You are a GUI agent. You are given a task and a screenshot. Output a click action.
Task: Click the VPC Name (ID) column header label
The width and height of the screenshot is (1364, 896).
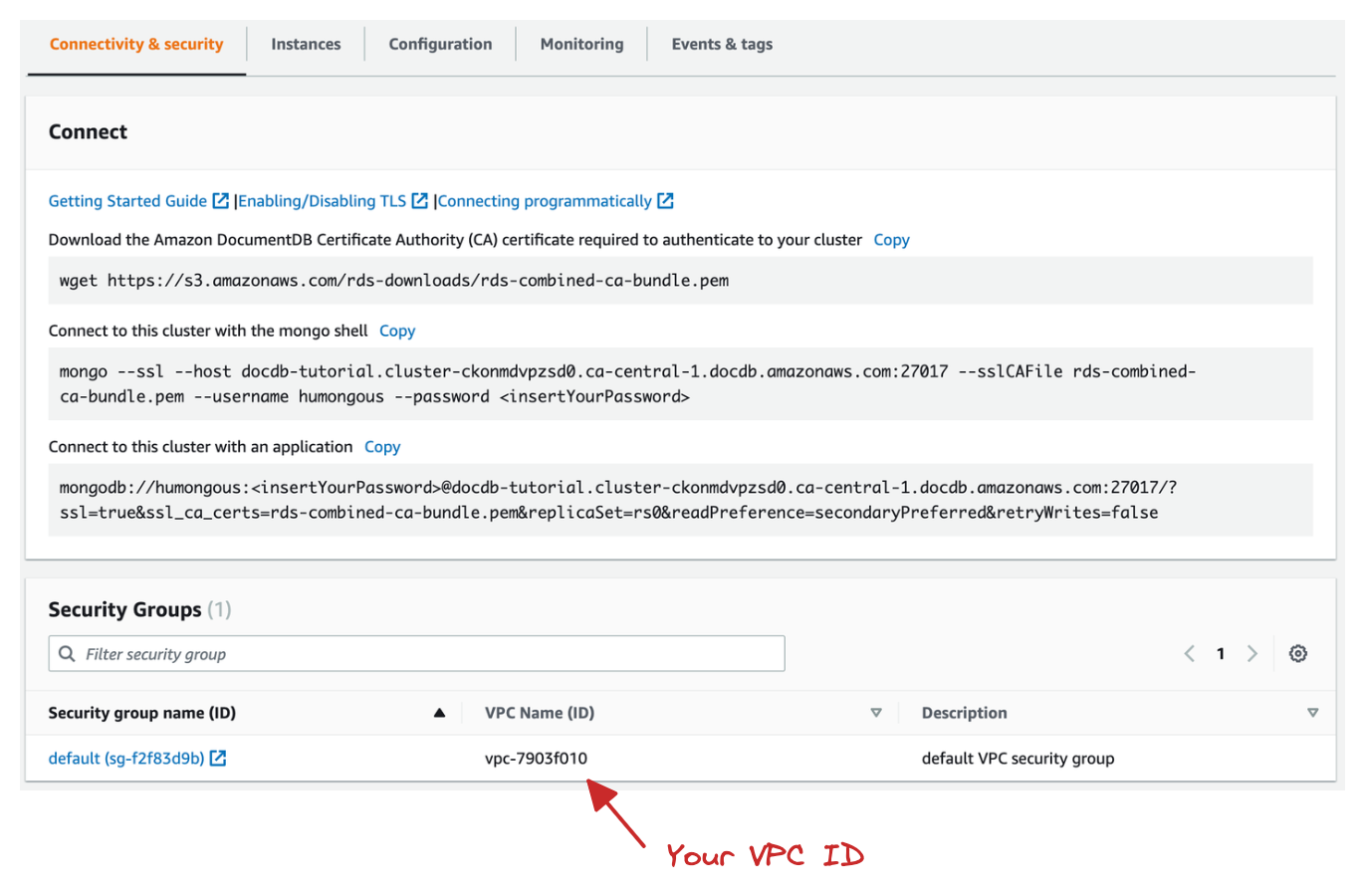point(540,713)
